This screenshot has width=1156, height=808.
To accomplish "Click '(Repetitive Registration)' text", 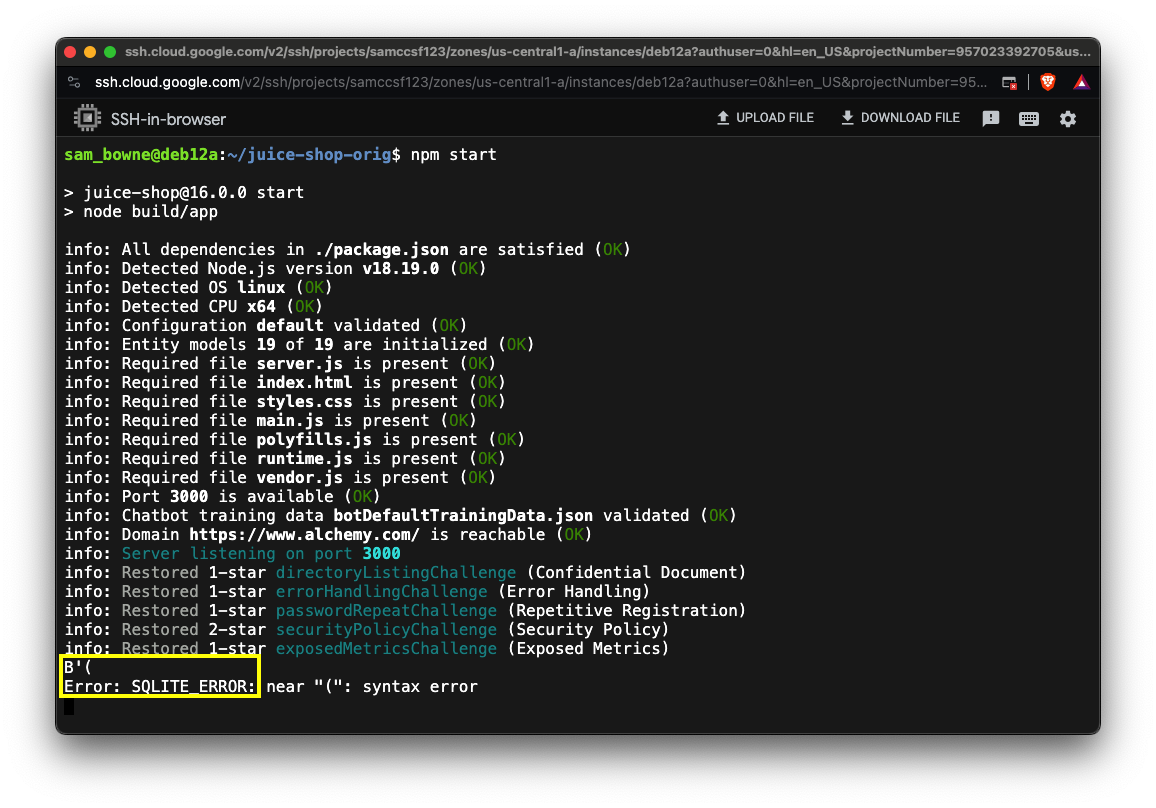I will tap(627, 610).
